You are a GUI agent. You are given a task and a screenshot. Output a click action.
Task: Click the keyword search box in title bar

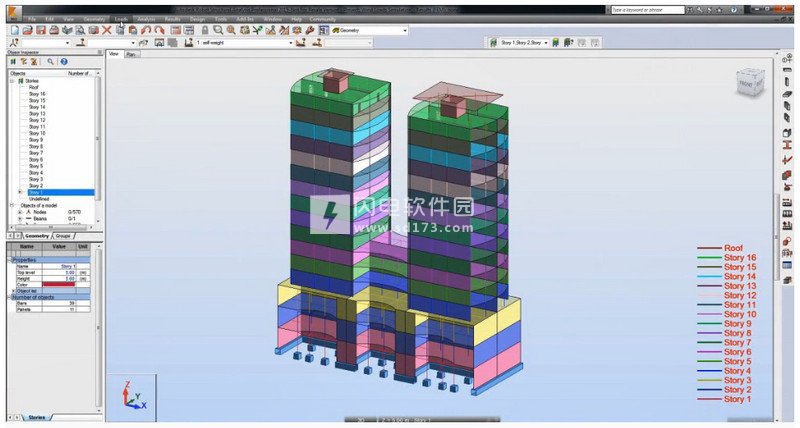point(647,10)
